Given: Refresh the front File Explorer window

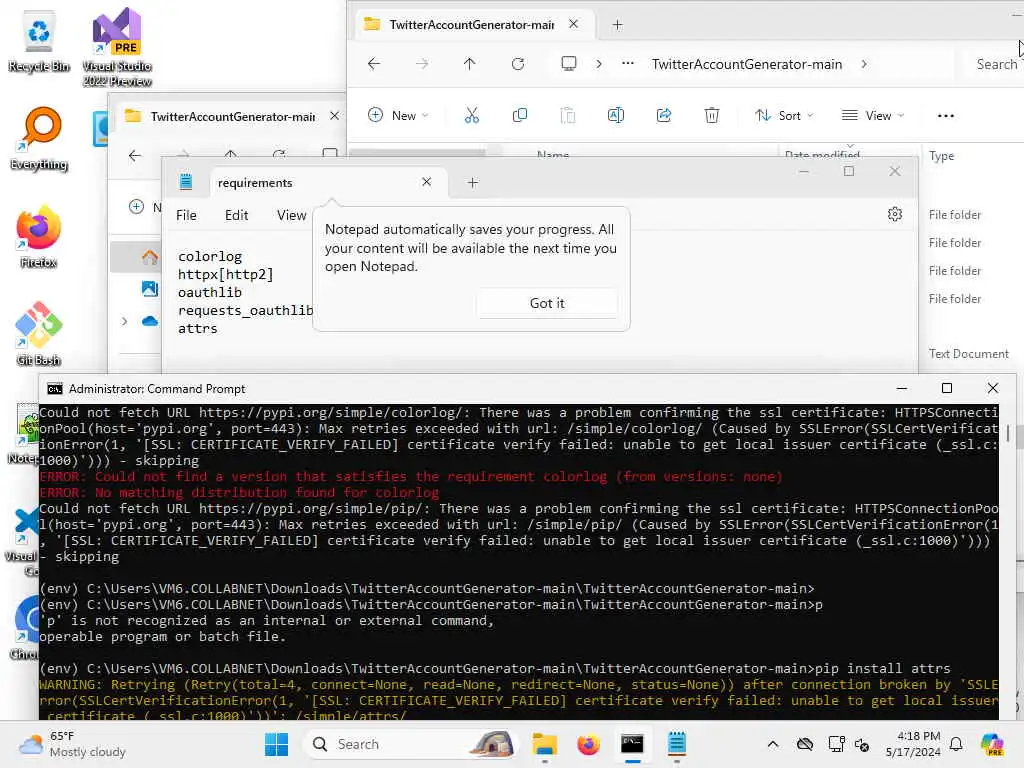Looking at the screenshot, I should [518, 64].
